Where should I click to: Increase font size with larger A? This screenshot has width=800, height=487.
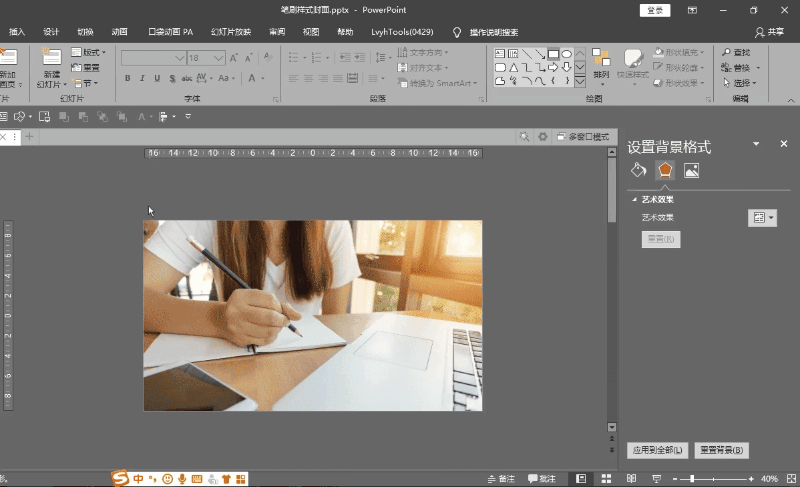[x=234, y=58]
